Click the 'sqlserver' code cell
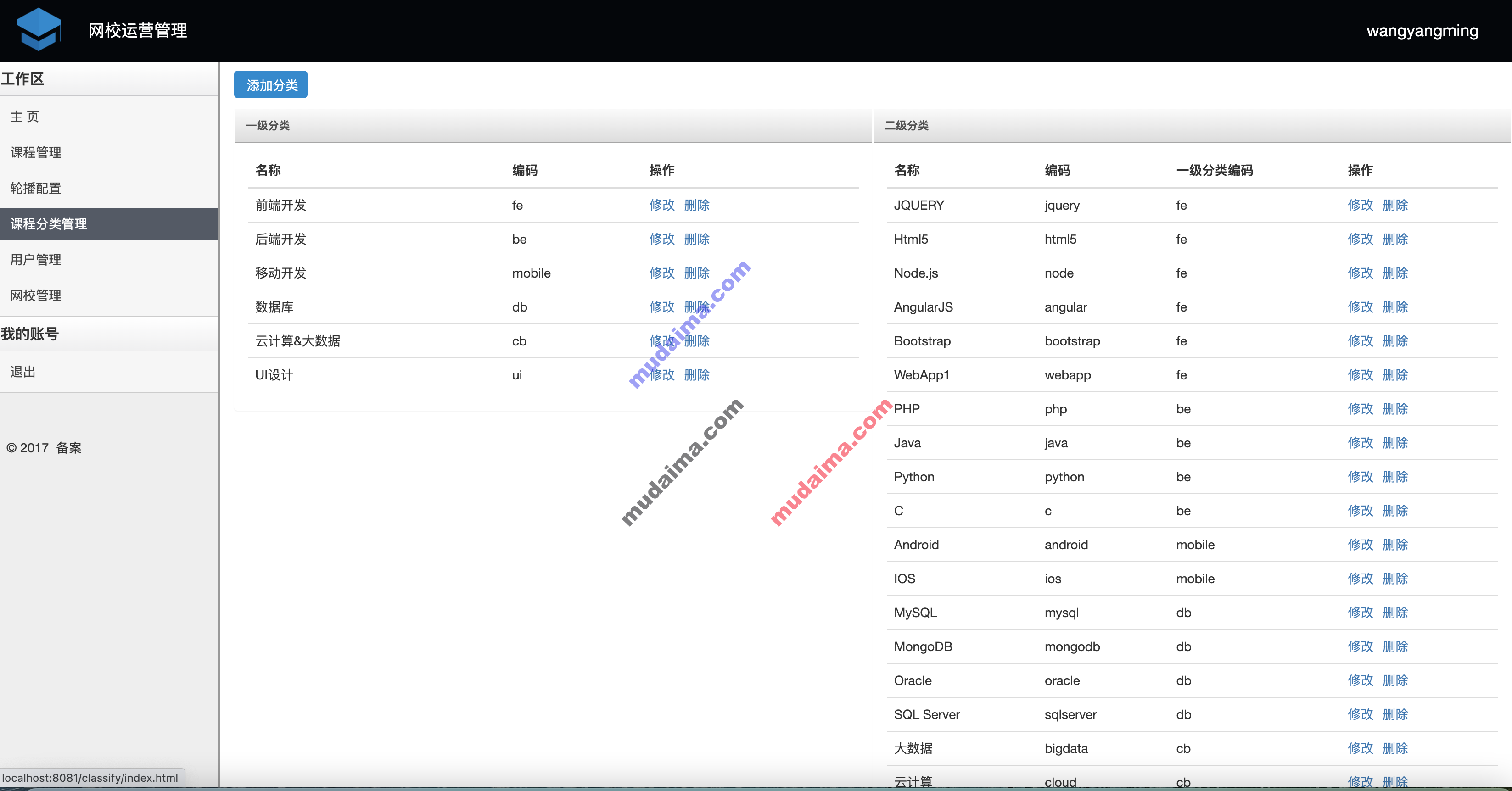The width and height of the screenshot is (1512, 791). click(1070, 716)
